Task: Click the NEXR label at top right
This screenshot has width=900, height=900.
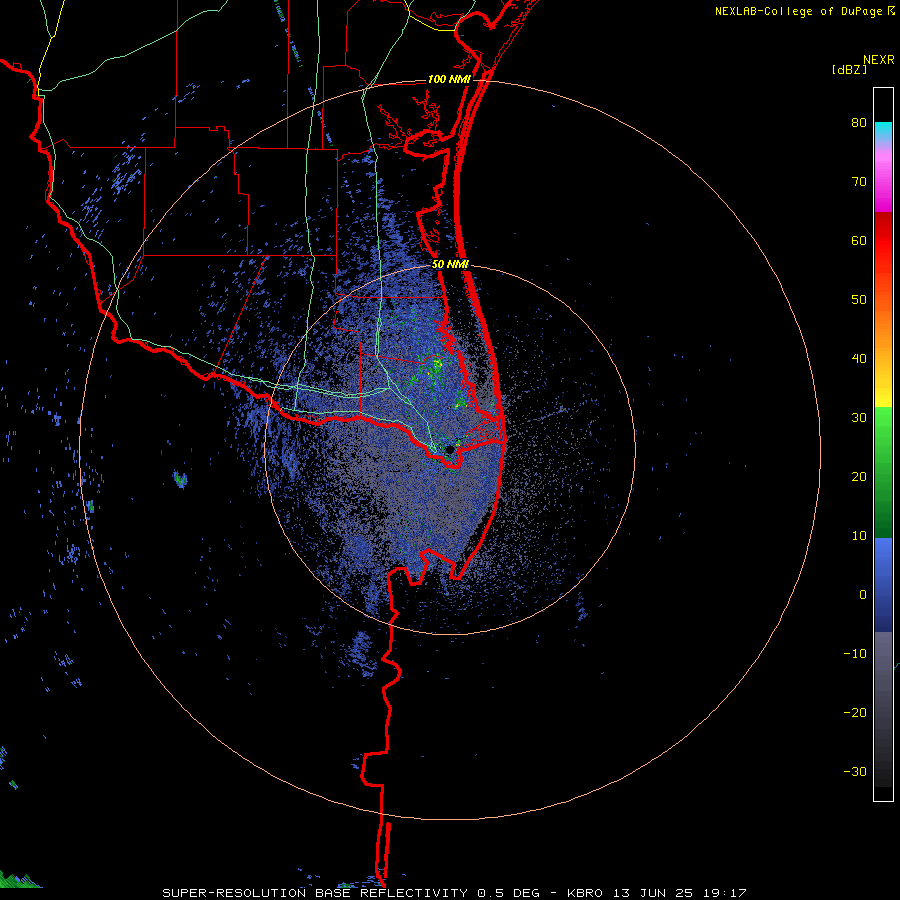Action: pyautogui.click(x=879, y=60)
